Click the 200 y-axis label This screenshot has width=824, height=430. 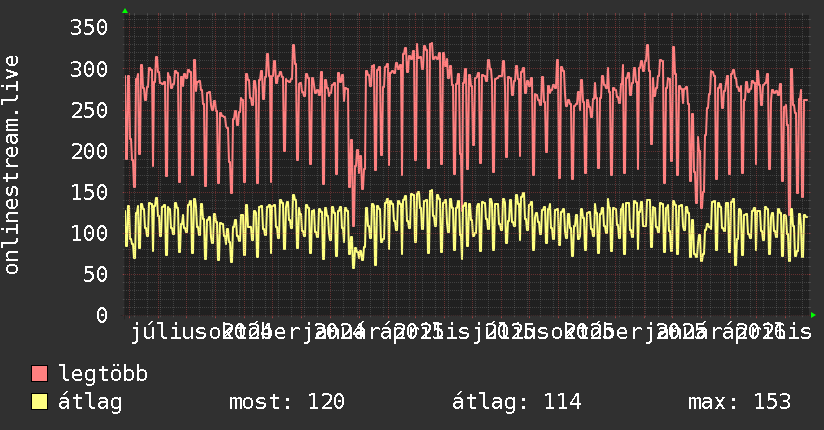tap(89, 151)
